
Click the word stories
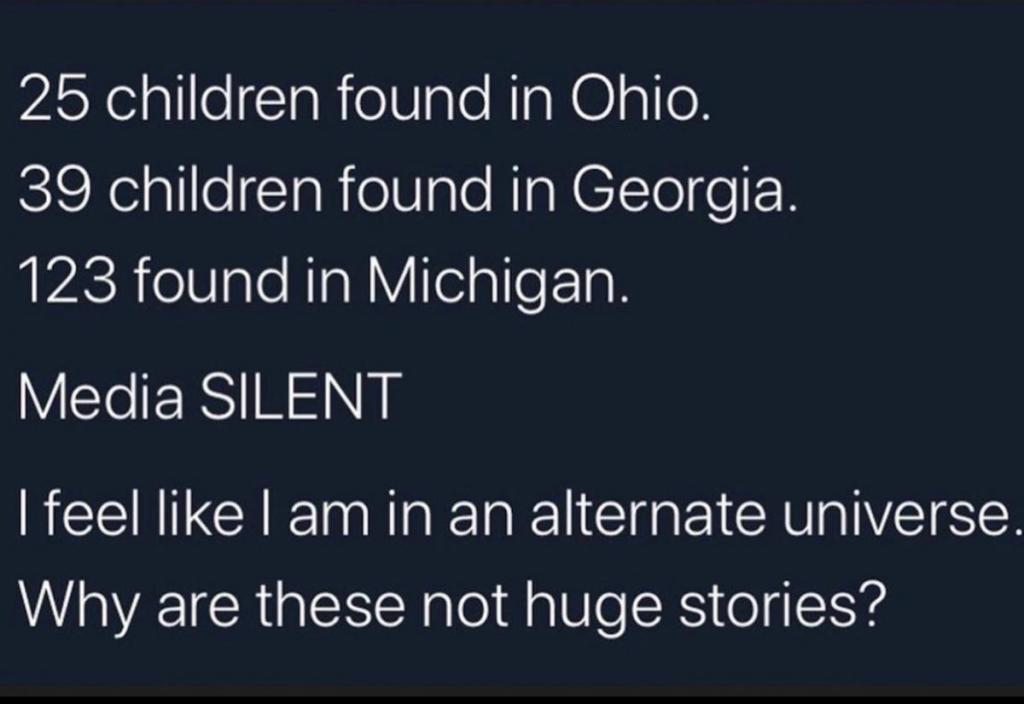point(782,602)
